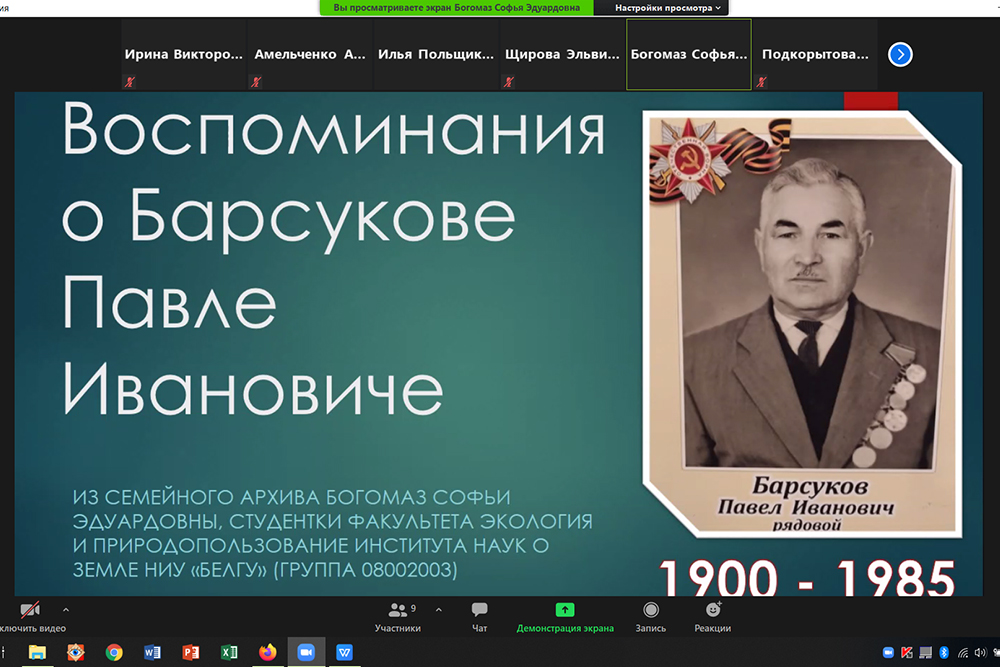Open the Участники participants panel
The image size is (1000, 667).
(398, 616)
